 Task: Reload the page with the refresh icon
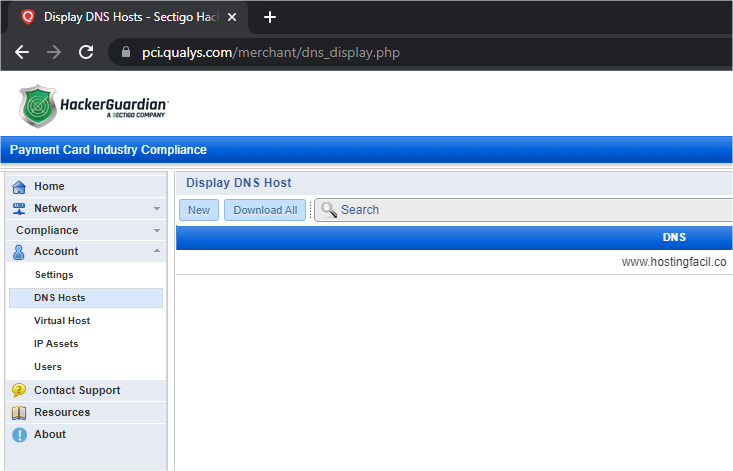pos(86,52)
